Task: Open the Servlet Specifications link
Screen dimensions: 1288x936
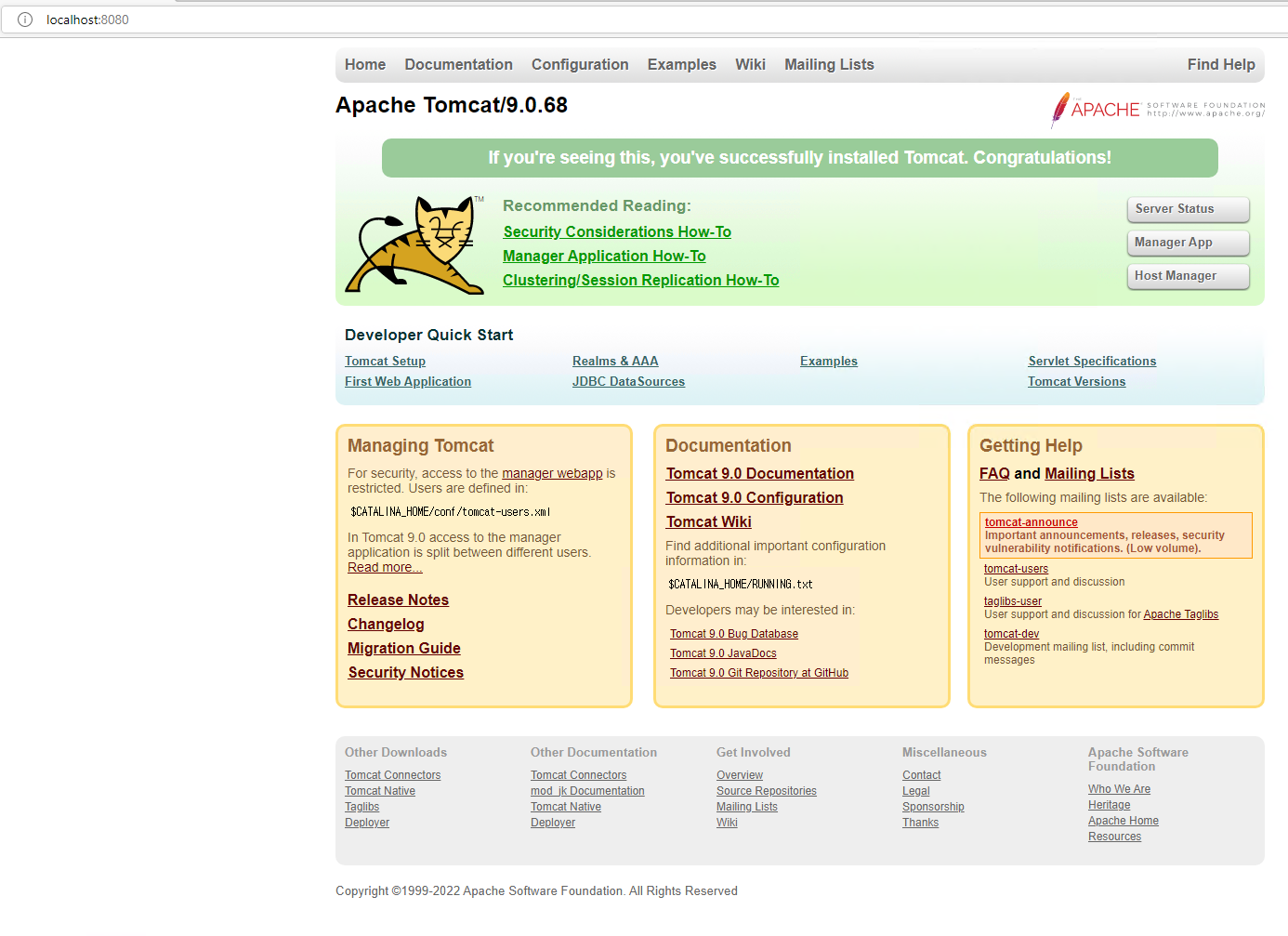Action: [x=1092, y=361]
